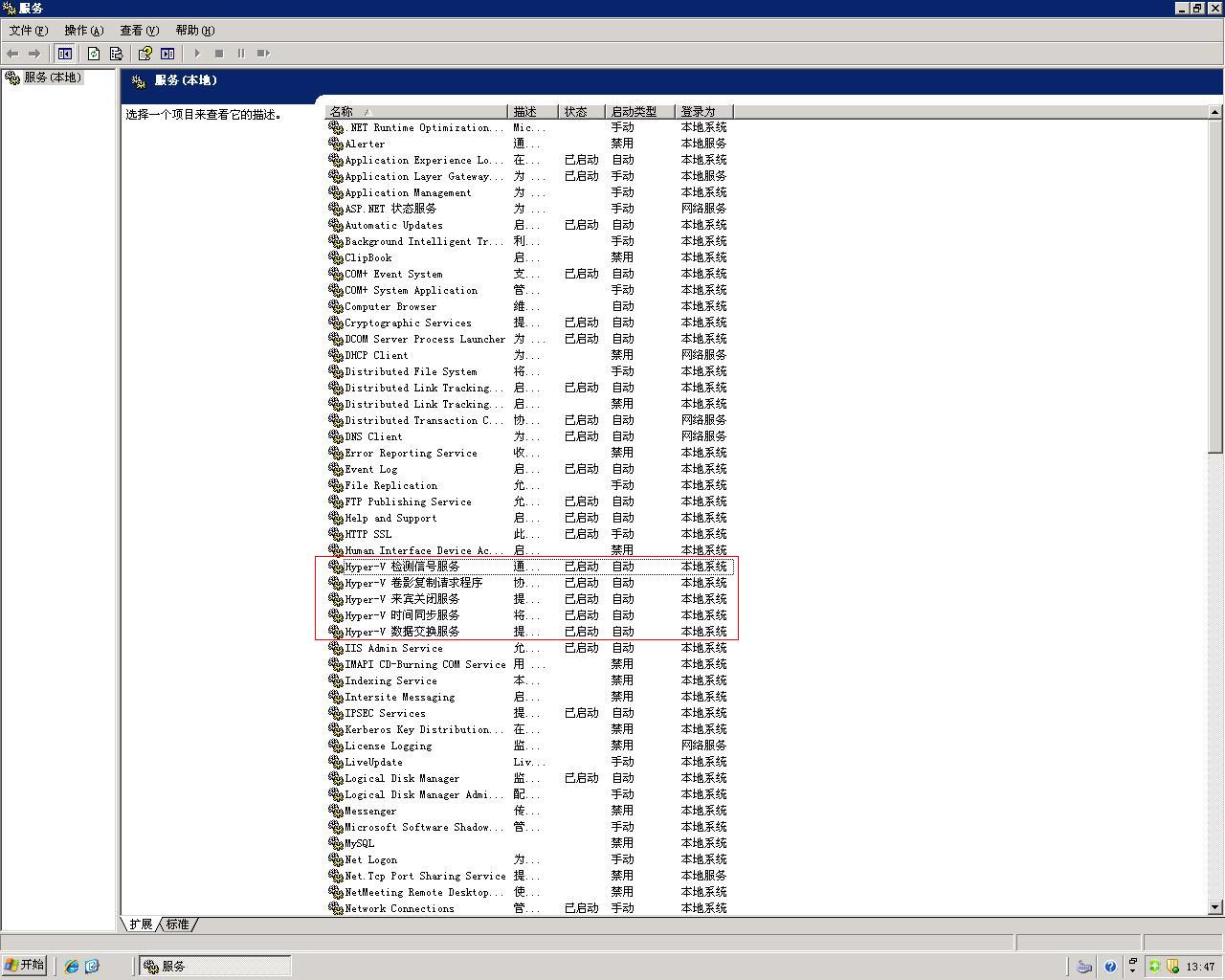Sort by the 登录为 column header
1225x980 pixels.
pyautogui.click(x=704, y=112)
